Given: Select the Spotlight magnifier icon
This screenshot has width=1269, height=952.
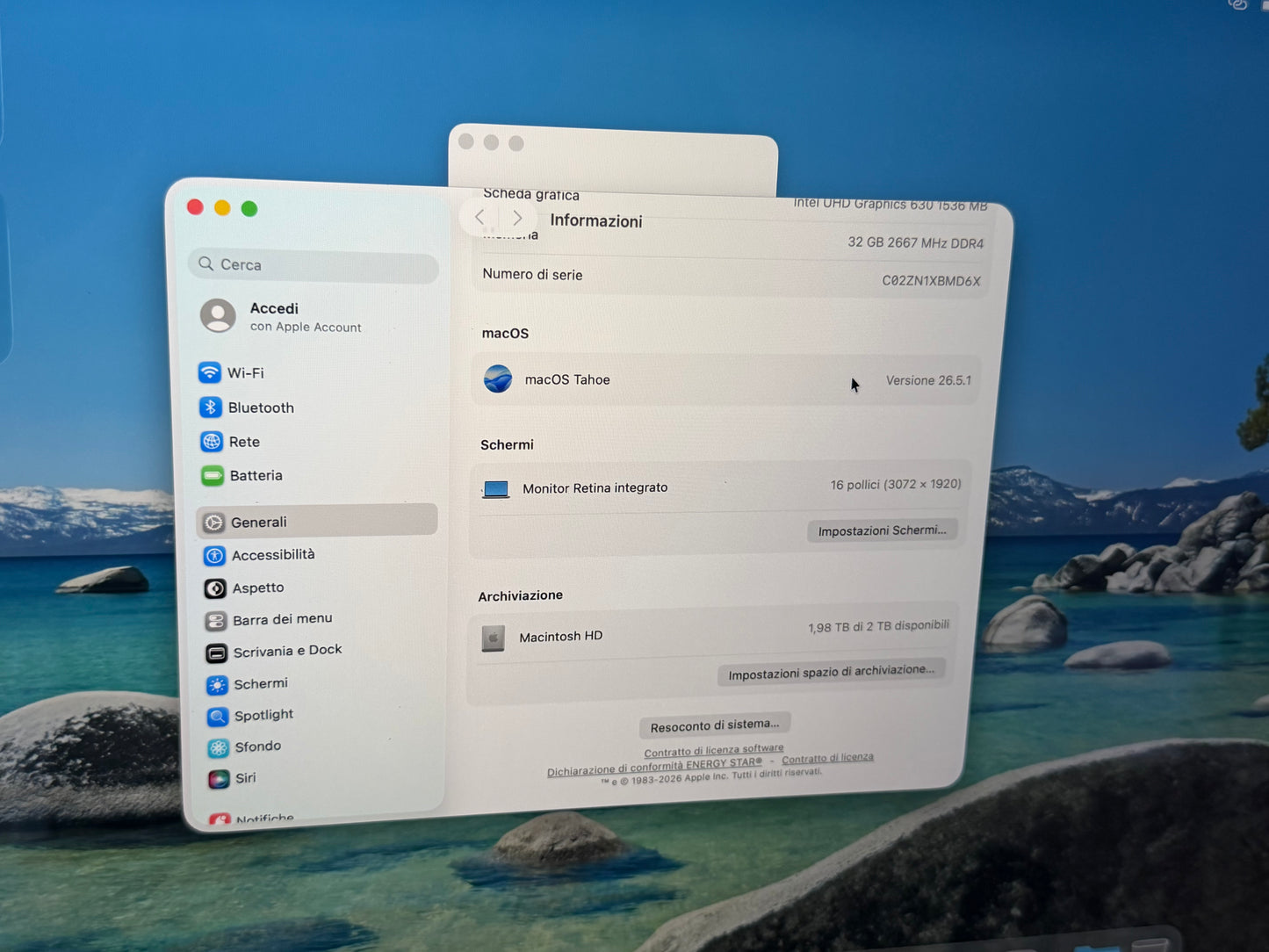Looking at the screenshot, I should (217, 717).
